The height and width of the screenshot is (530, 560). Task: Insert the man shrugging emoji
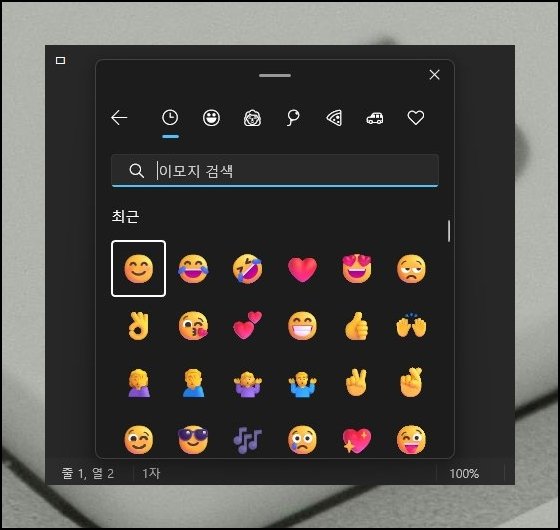click(302, 384)
